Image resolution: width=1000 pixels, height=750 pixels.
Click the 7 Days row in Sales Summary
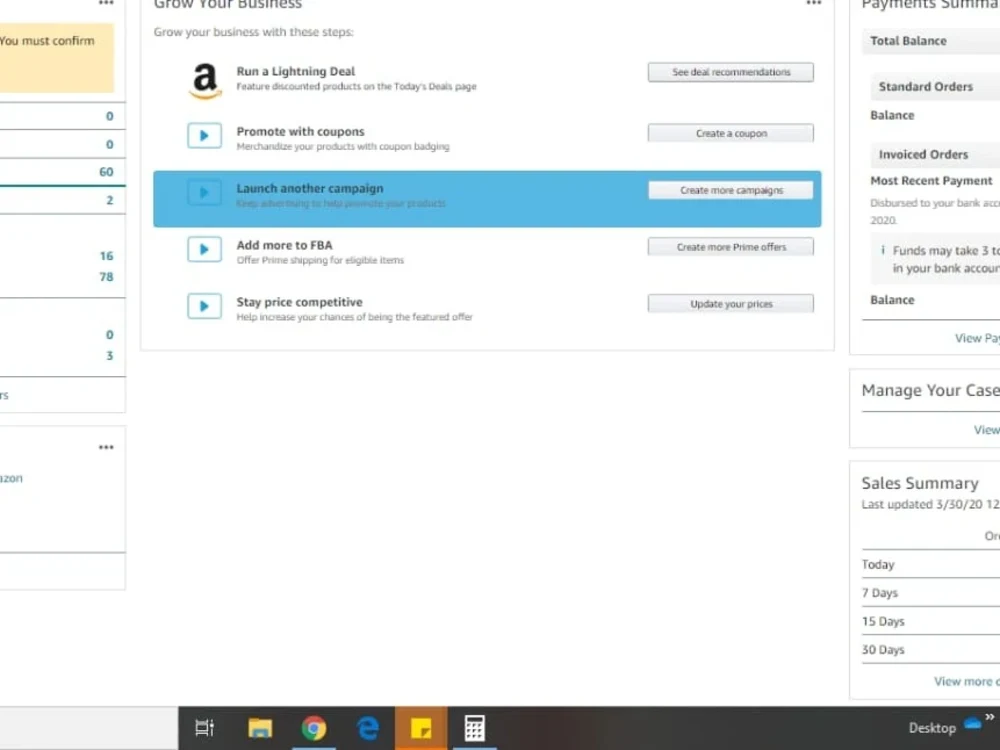click(930, 592)
